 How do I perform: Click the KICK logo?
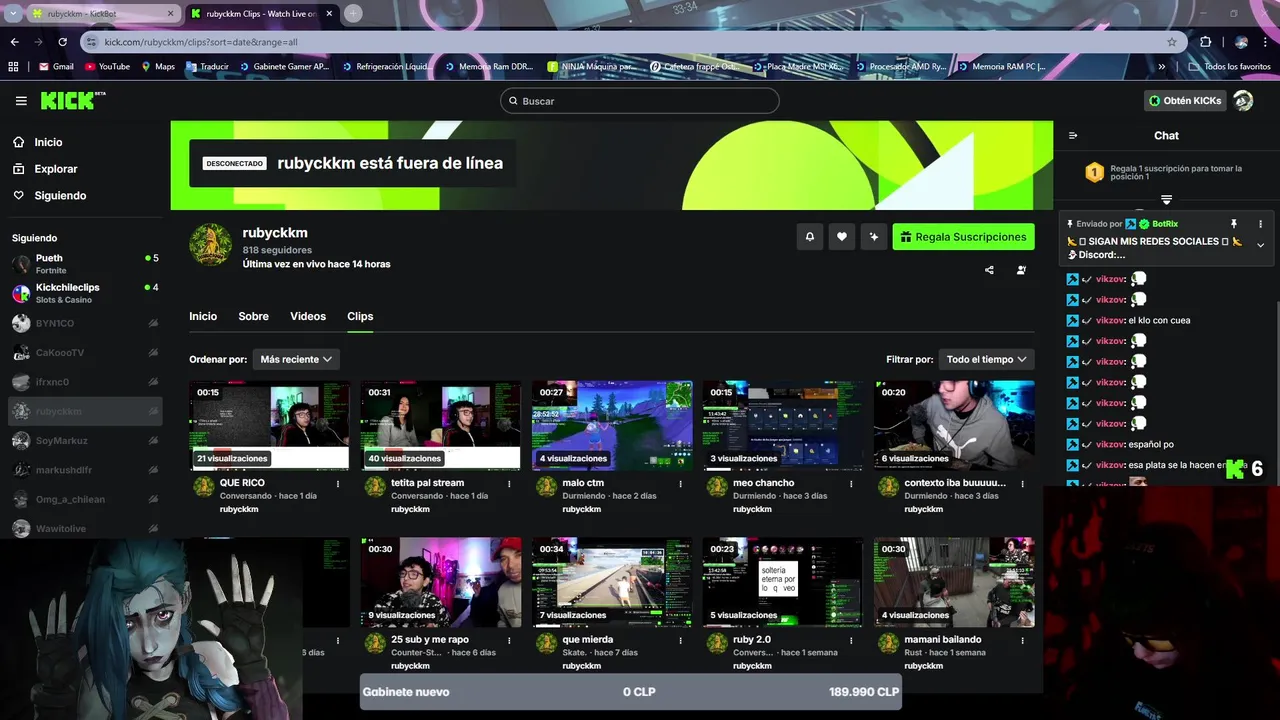[72, 100]
